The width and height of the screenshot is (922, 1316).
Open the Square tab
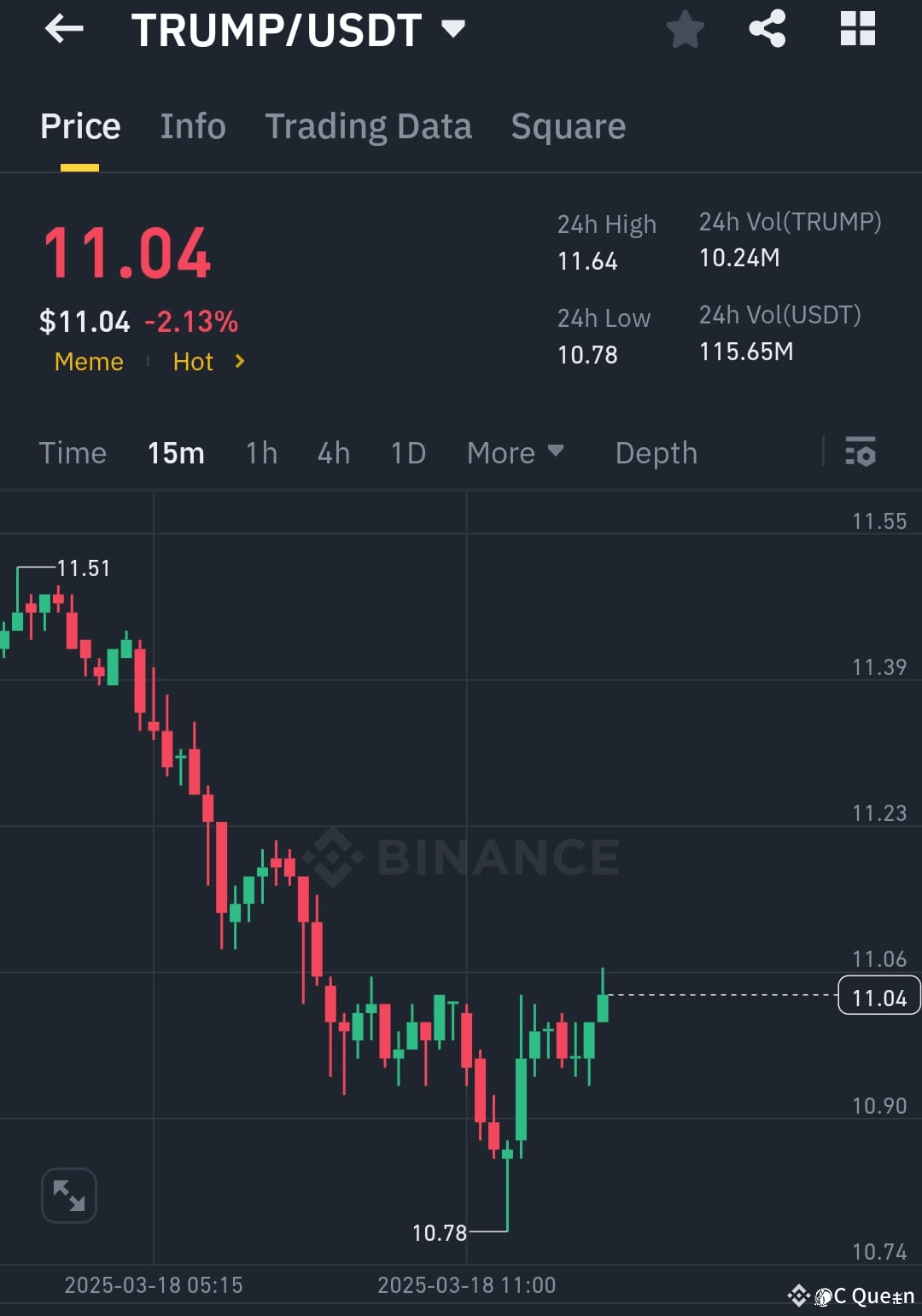click(x=568, y=125)
